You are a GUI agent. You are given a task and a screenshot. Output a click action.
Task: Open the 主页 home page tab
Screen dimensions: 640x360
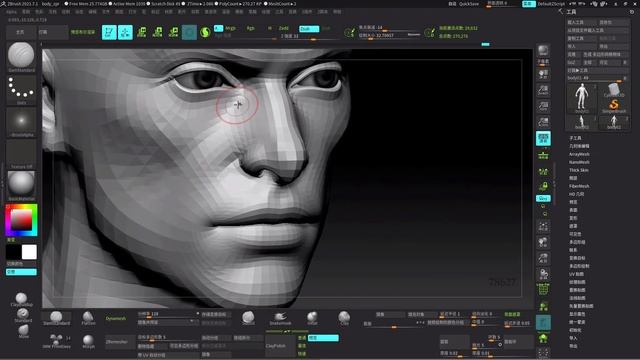tap(20, 32)
